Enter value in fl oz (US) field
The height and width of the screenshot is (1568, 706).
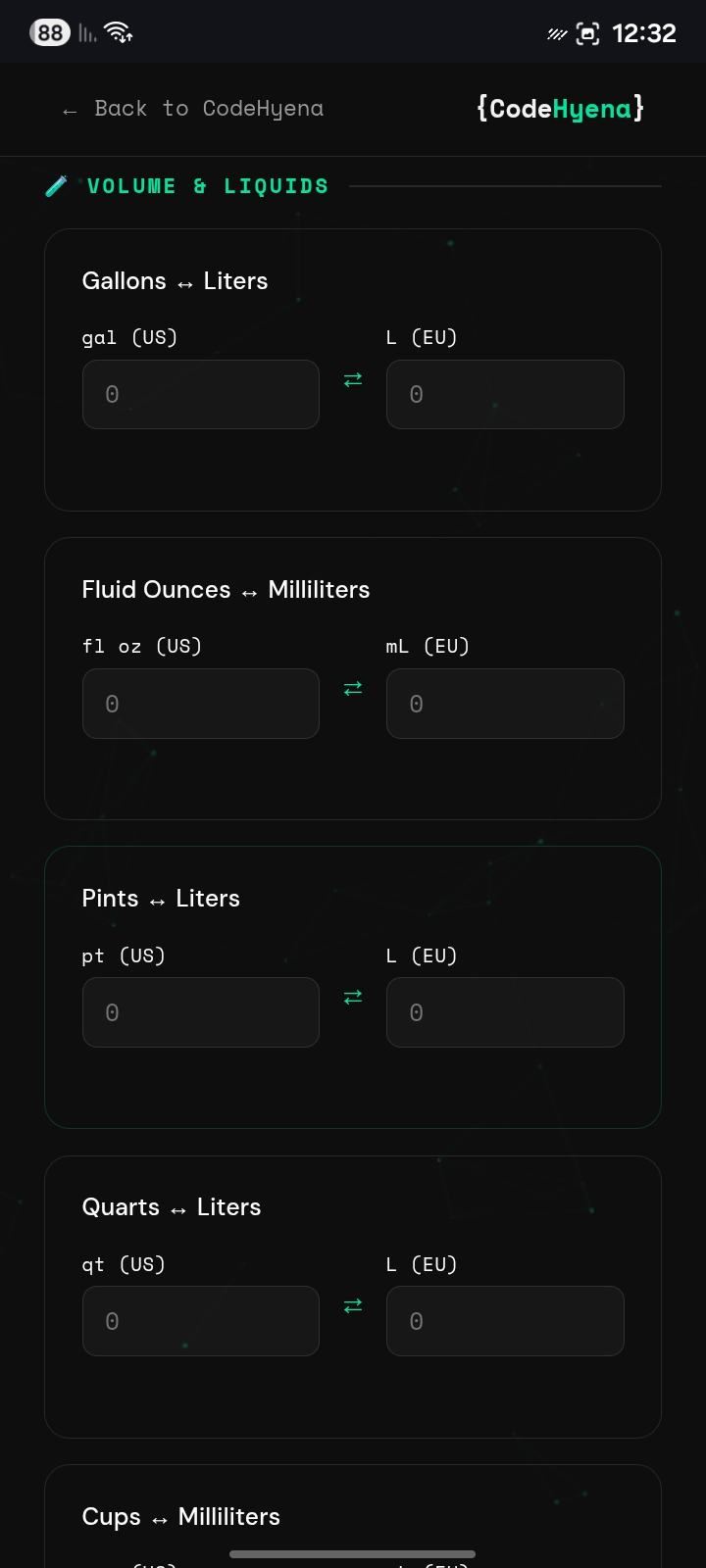201,704
